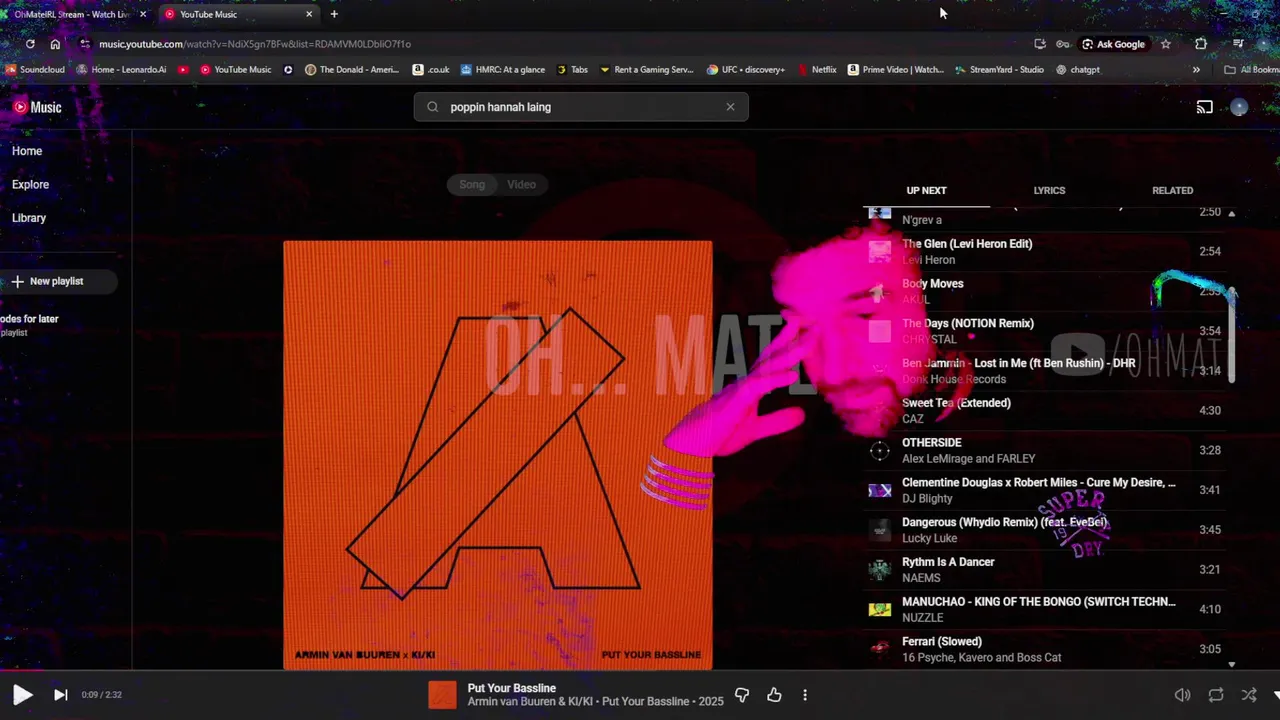Screen dimensions: 1280x720
Task: Click the browser home button
Action: [55, 44]
